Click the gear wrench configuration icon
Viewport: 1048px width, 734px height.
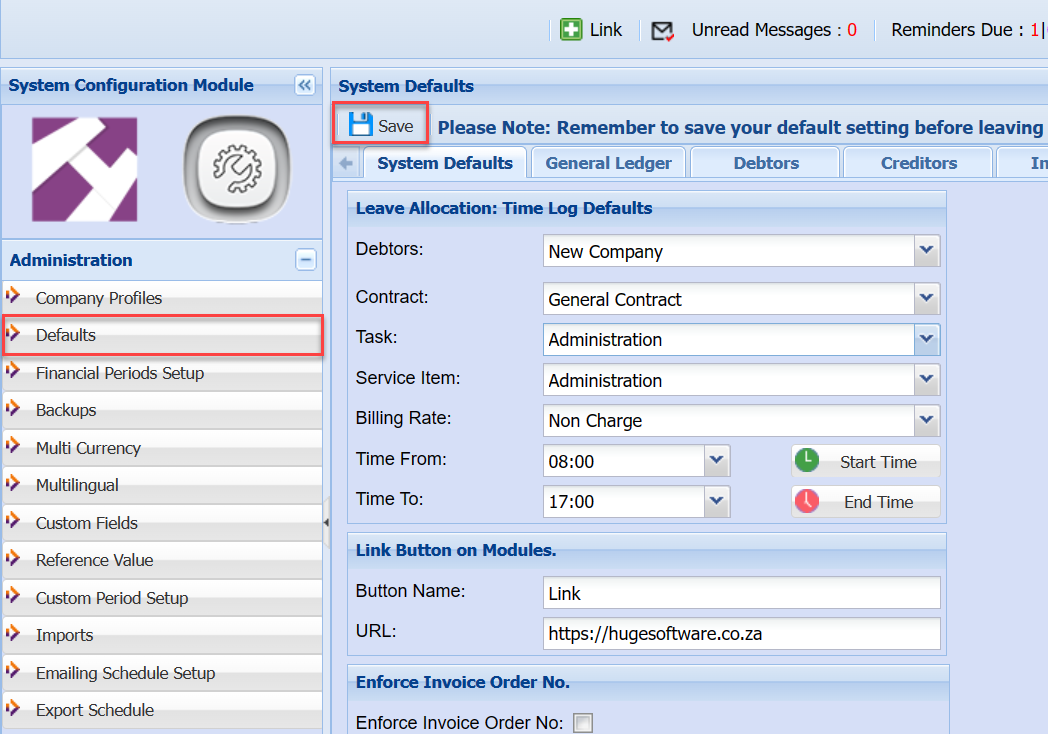pos(237,169)
